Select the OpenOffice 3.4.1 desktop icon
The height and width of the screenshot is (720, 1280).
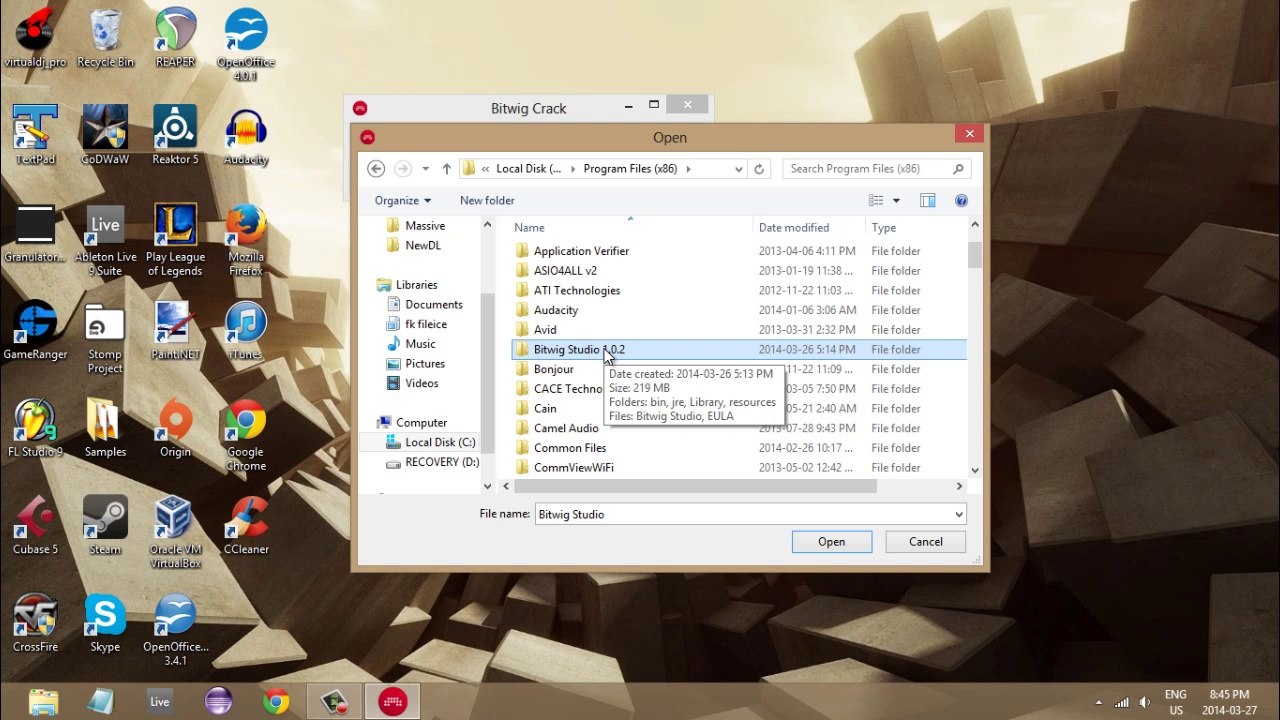coord(175,630)
